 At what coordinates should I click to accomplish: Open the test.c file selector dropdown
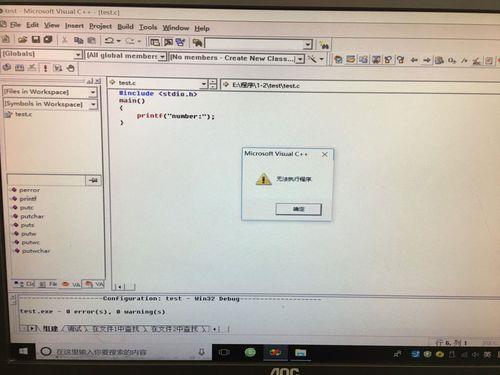pos(204,83)
